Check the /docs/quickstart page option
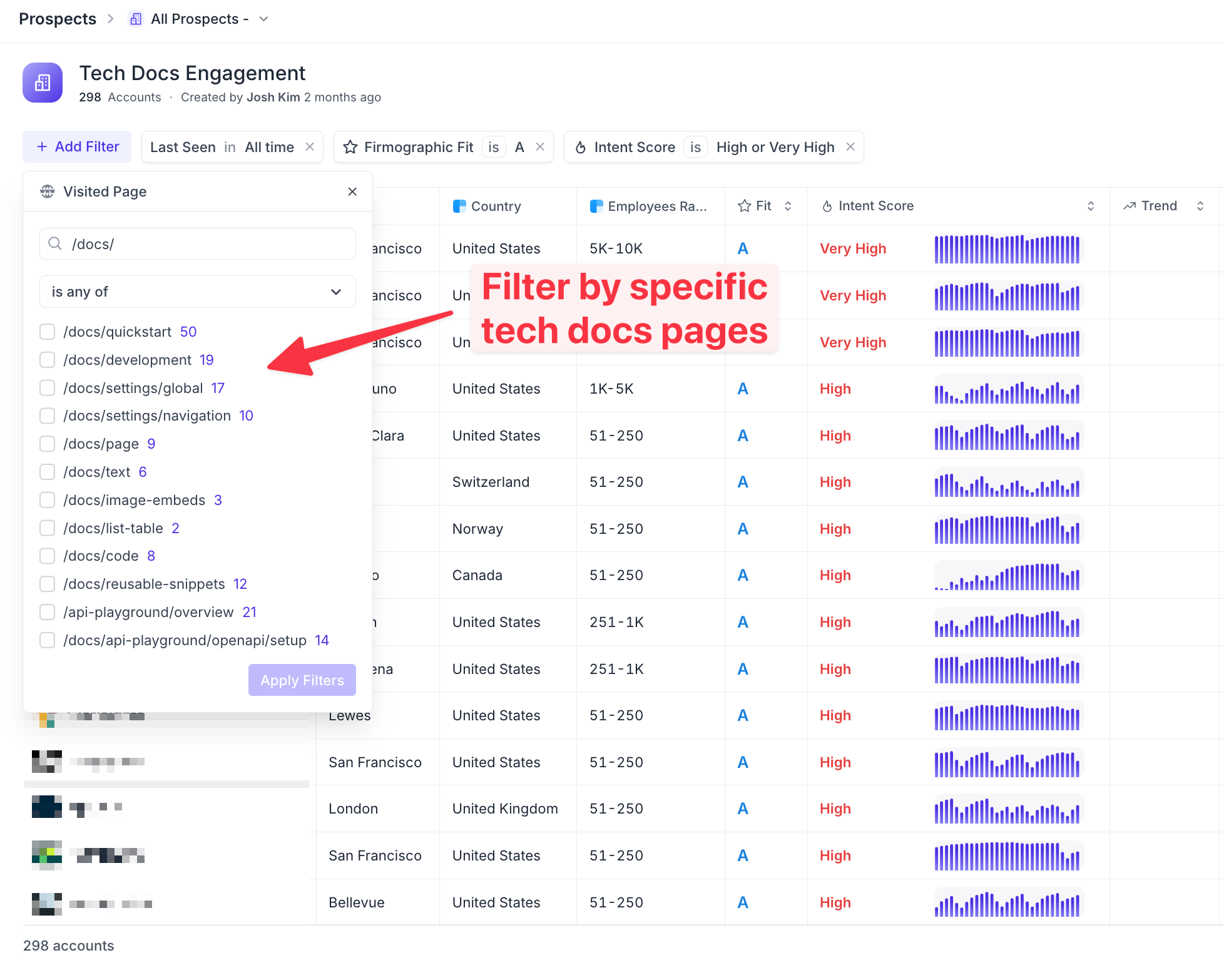Viewport: 1224px width, 980px height. point(48,332)
